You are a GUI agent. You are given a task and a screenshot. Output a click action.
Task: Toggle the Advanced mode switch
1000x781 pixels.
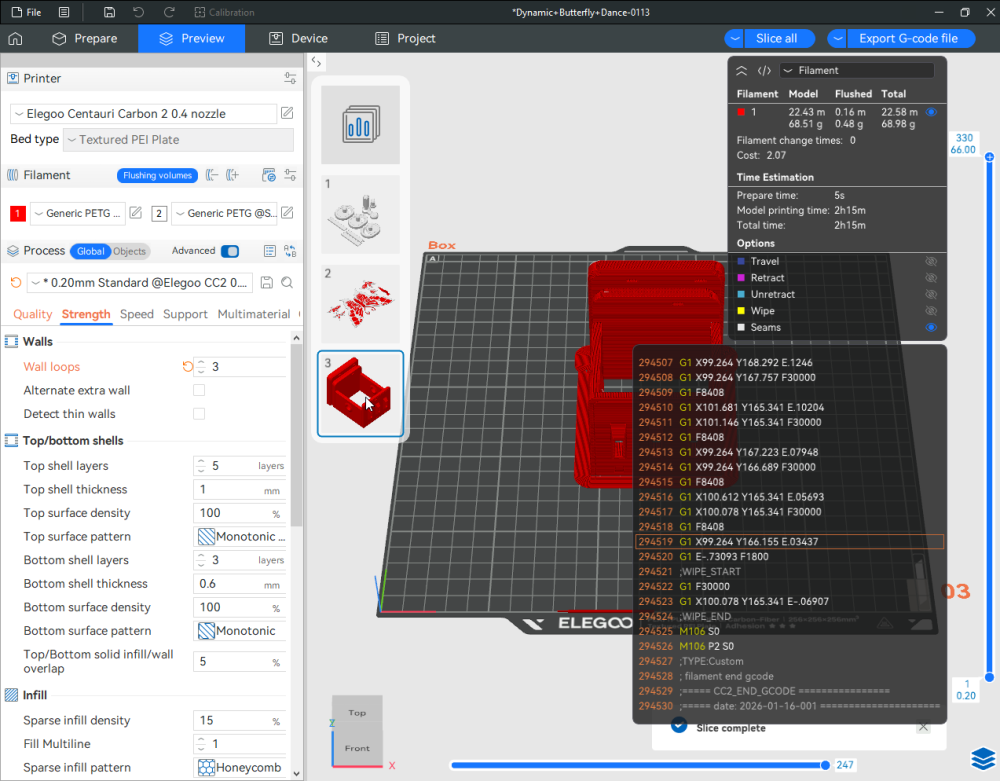pos(230,251)
